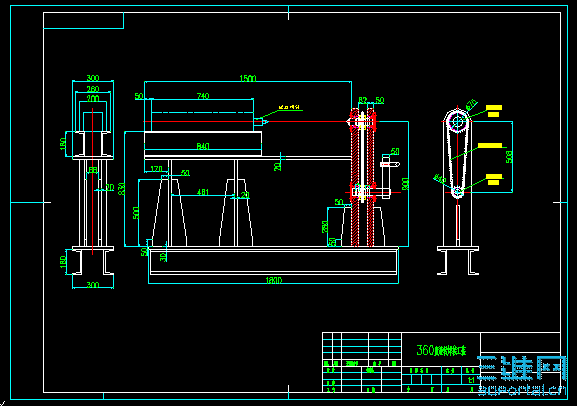Select the 1:1 scale value in title block
Viewport: 577px width, 406px height.
click(x=471, y=380)
